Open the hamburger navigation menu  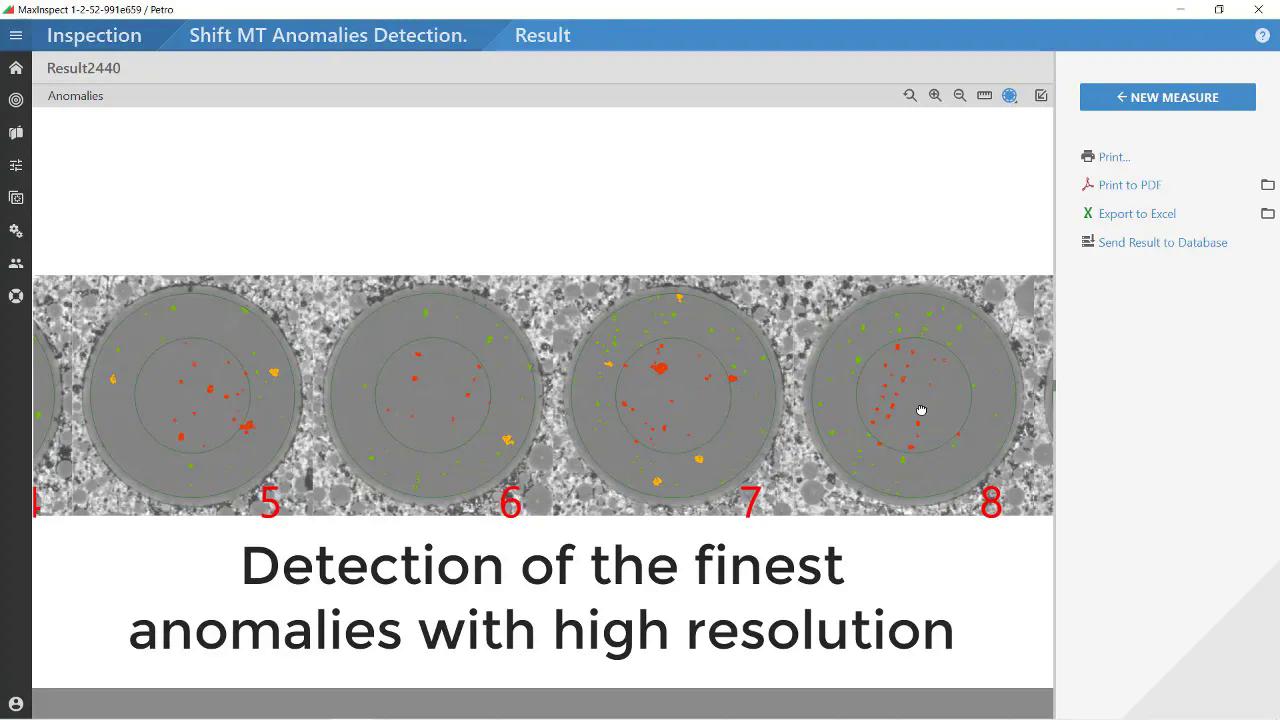pyautogui.click(x=15, y=35)
